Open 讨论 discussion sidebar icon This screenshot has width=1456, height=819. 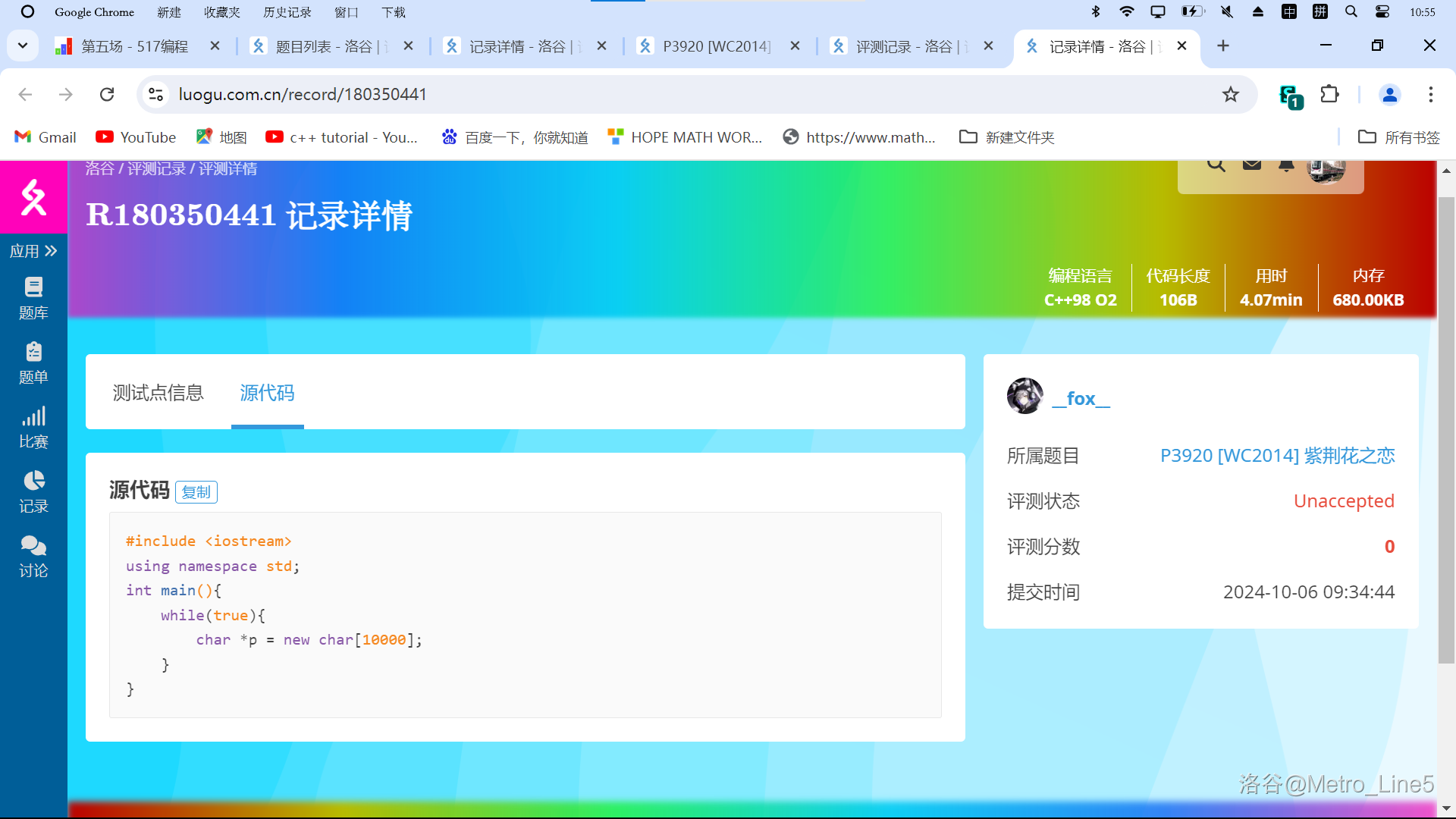[33, 556]
